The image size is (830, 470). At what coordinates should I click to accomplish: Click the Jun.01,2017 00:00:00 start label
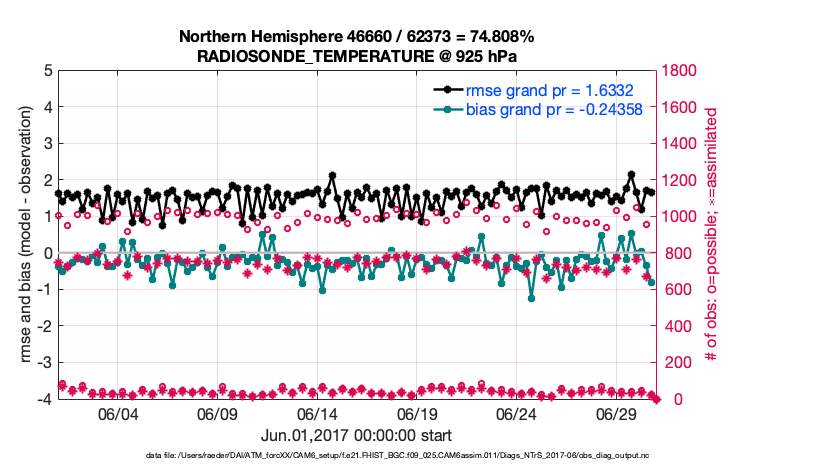[x=356, y=436]
